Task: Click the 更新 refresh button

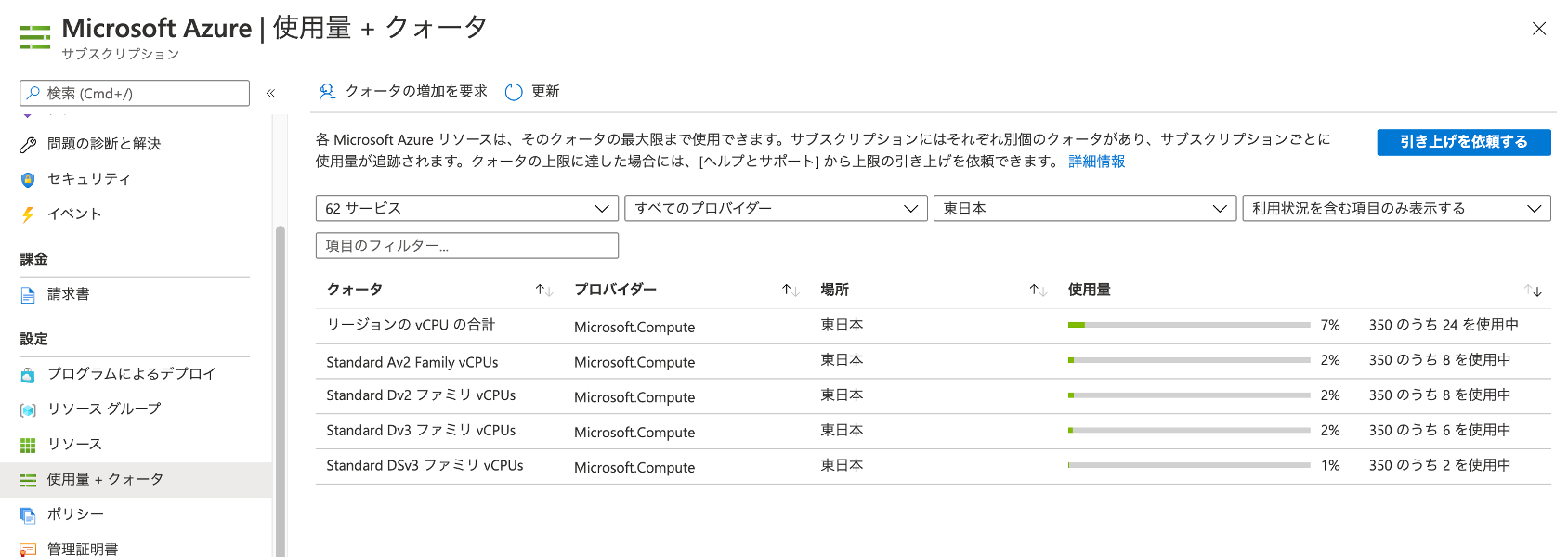Action: (533, 92)
